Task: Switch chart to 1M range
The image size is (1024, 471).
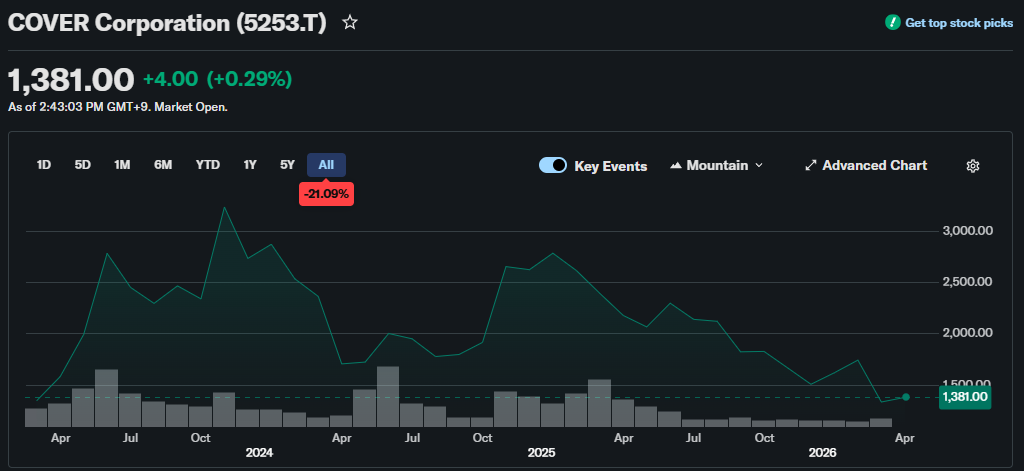Action: pos(122,165)
